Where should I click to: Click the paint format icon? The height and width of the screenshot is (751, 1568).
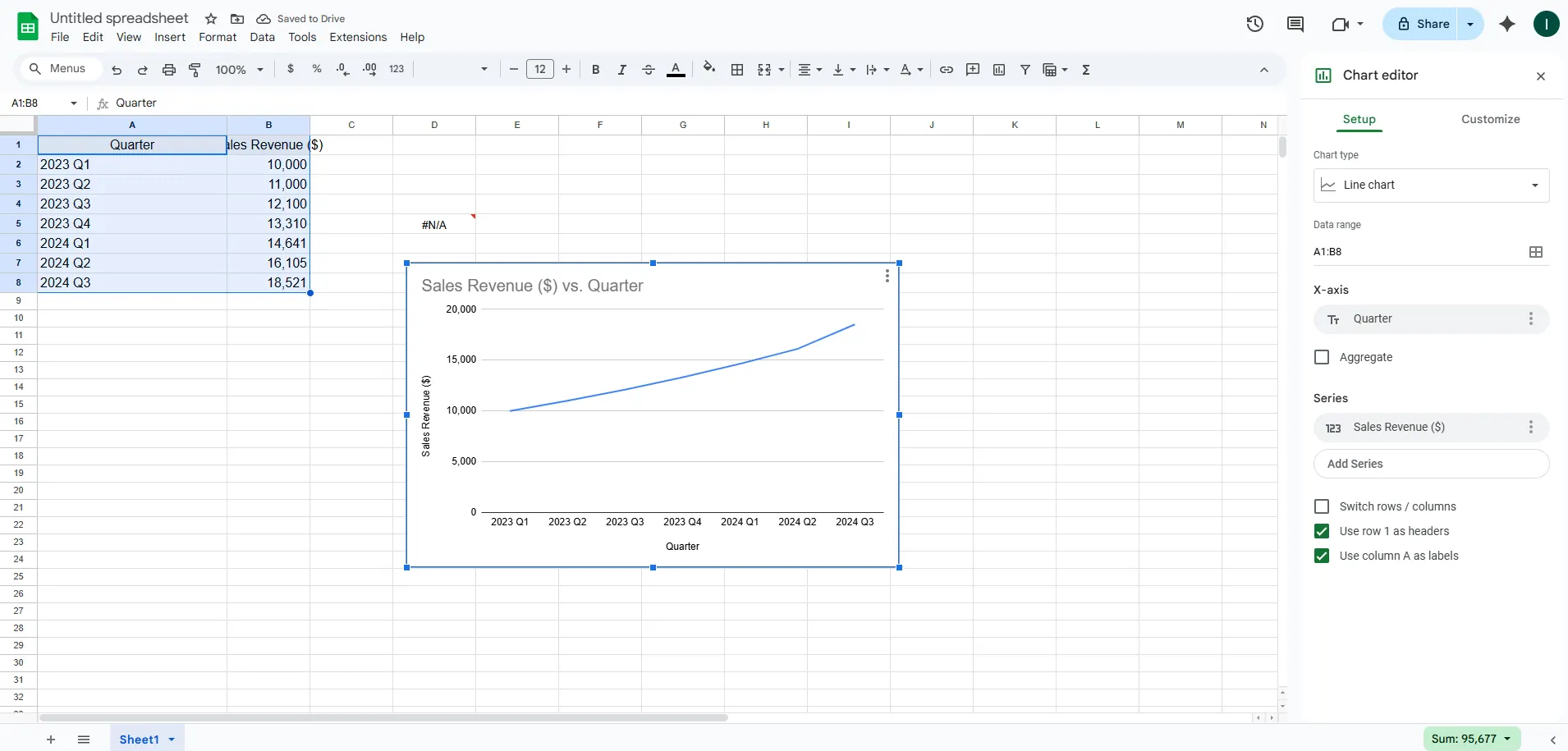click(x=195, y=70)
